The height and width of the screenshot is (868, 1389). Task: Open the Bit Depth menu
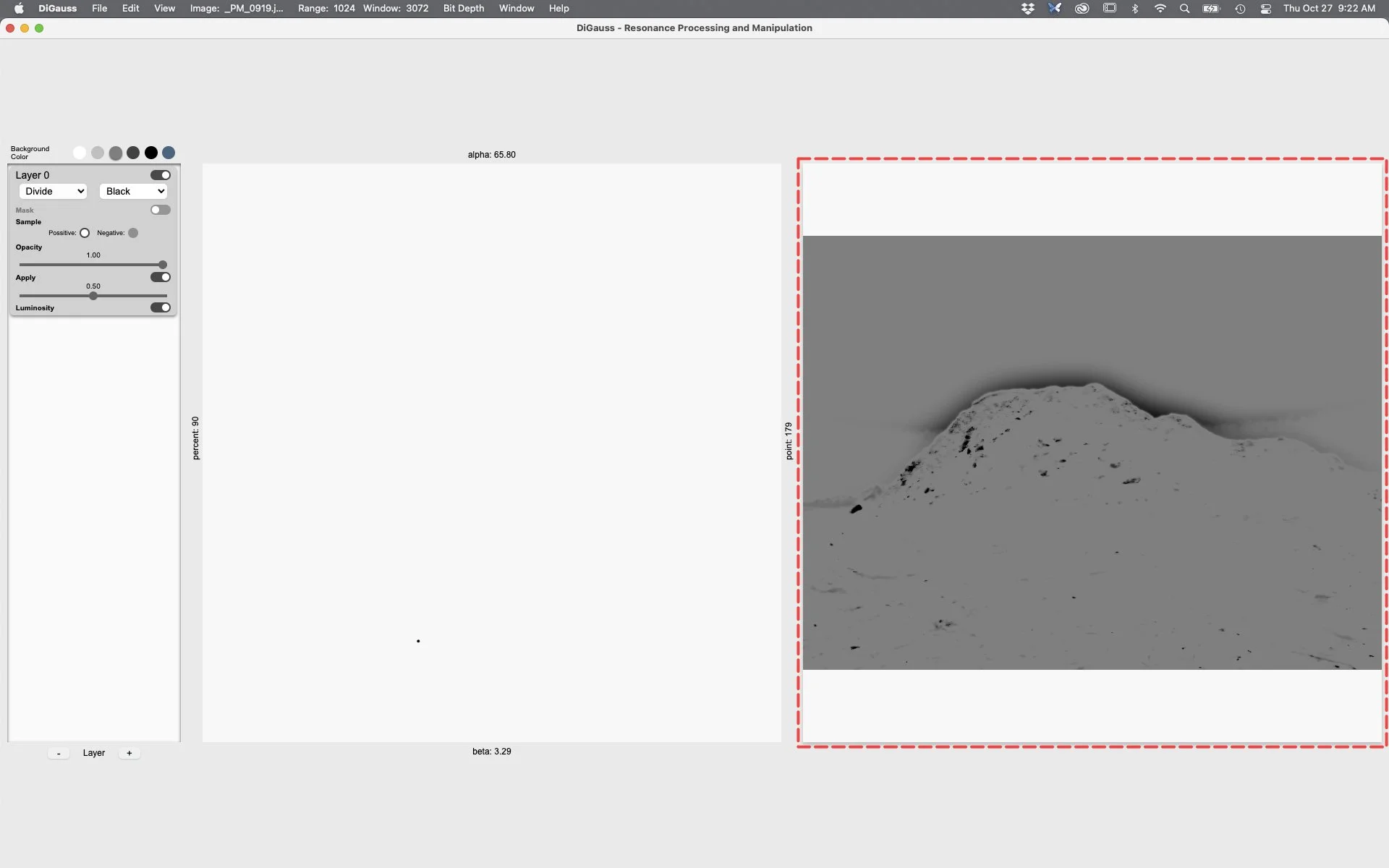(x=463, y=9)
